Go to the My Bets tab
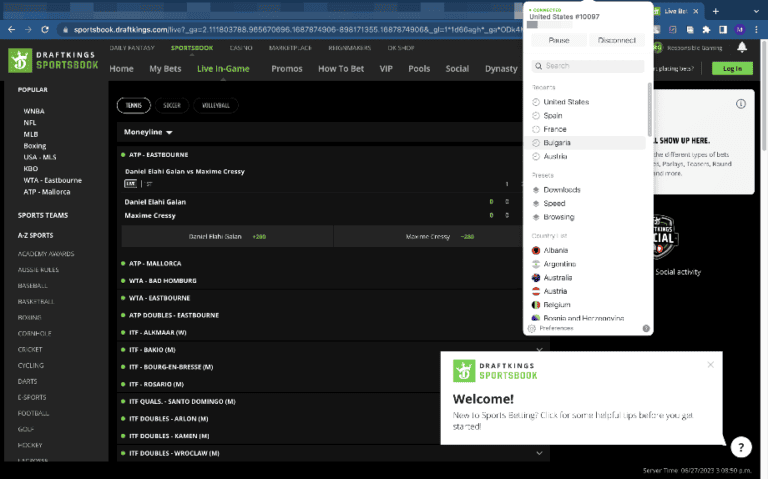Viewport: 768px width, 479px height. [165, 69]
